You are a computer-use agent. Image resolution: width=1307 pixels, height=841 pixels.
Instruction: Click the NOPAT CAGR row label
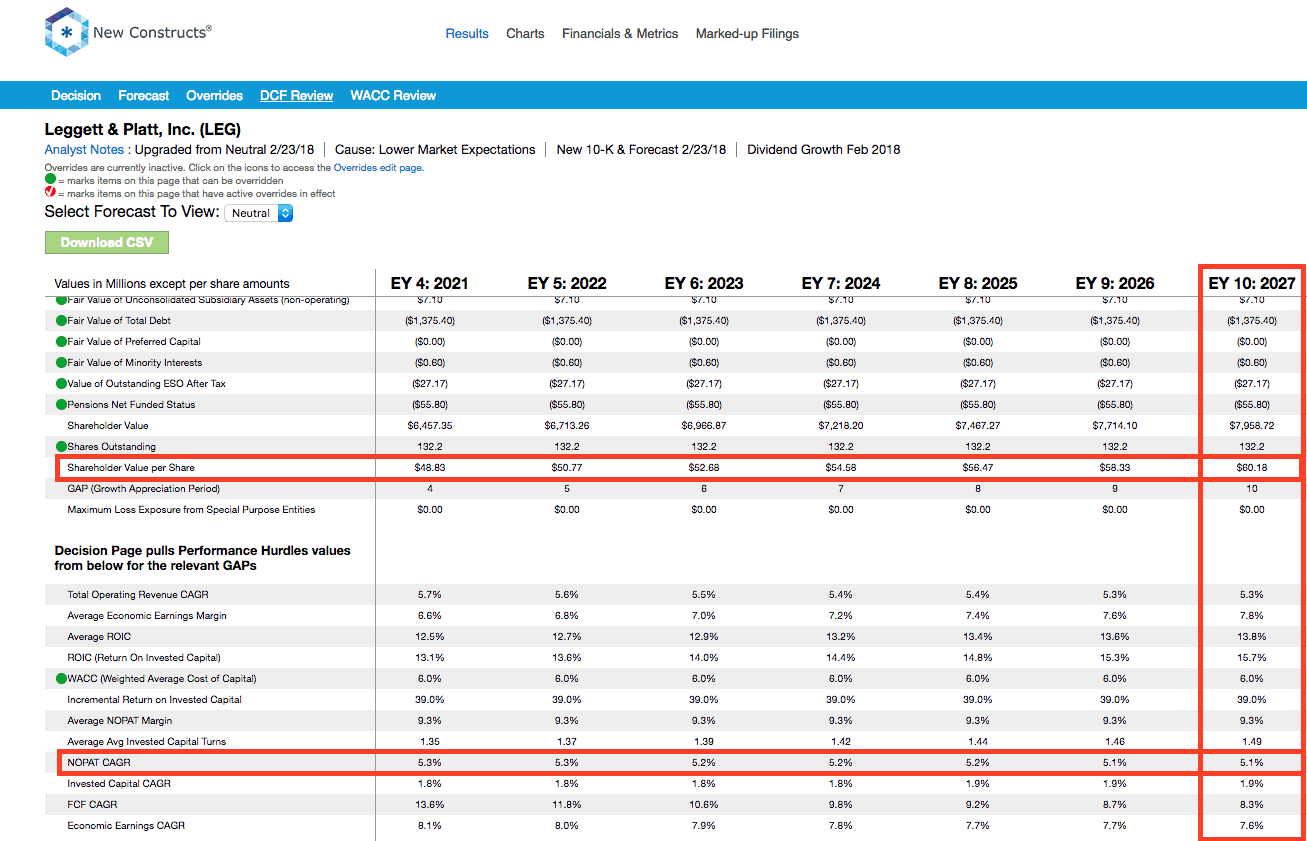pos(99,763)
